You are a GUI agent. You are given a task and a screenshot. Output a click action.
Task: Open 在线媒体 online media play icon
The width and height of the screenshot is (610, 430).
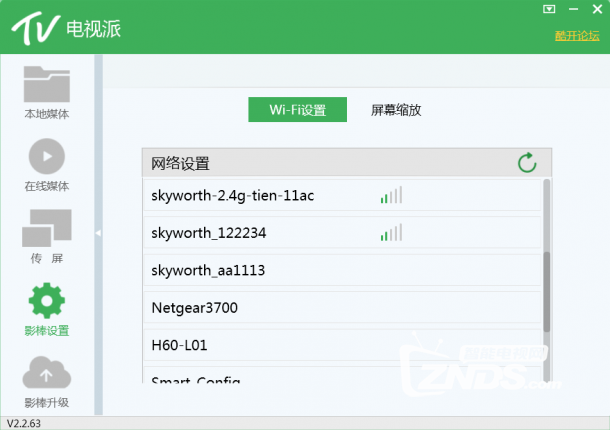pyautogui.click(x=47, y=156)
